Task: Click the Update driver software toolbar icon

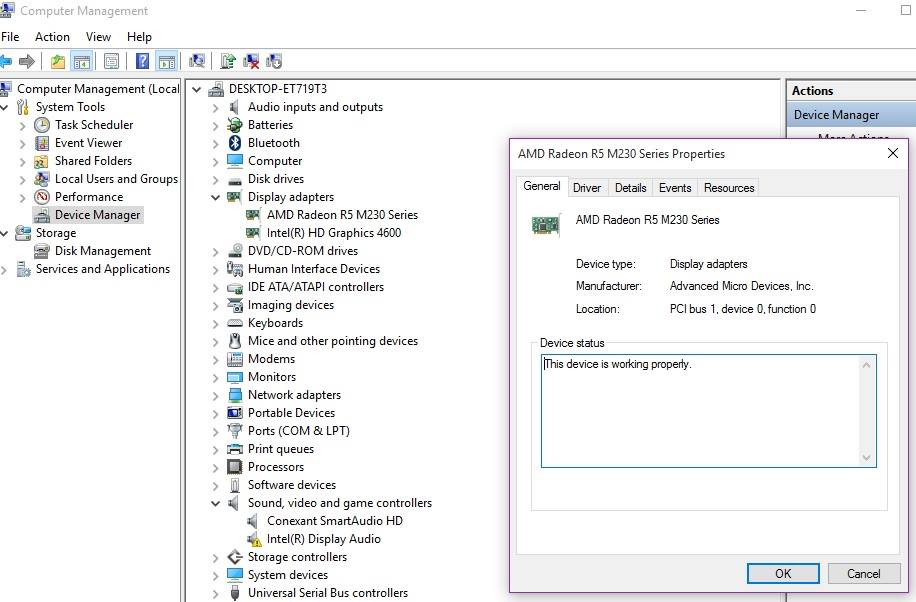Action: pyautogui.click(x=228, y=61)
